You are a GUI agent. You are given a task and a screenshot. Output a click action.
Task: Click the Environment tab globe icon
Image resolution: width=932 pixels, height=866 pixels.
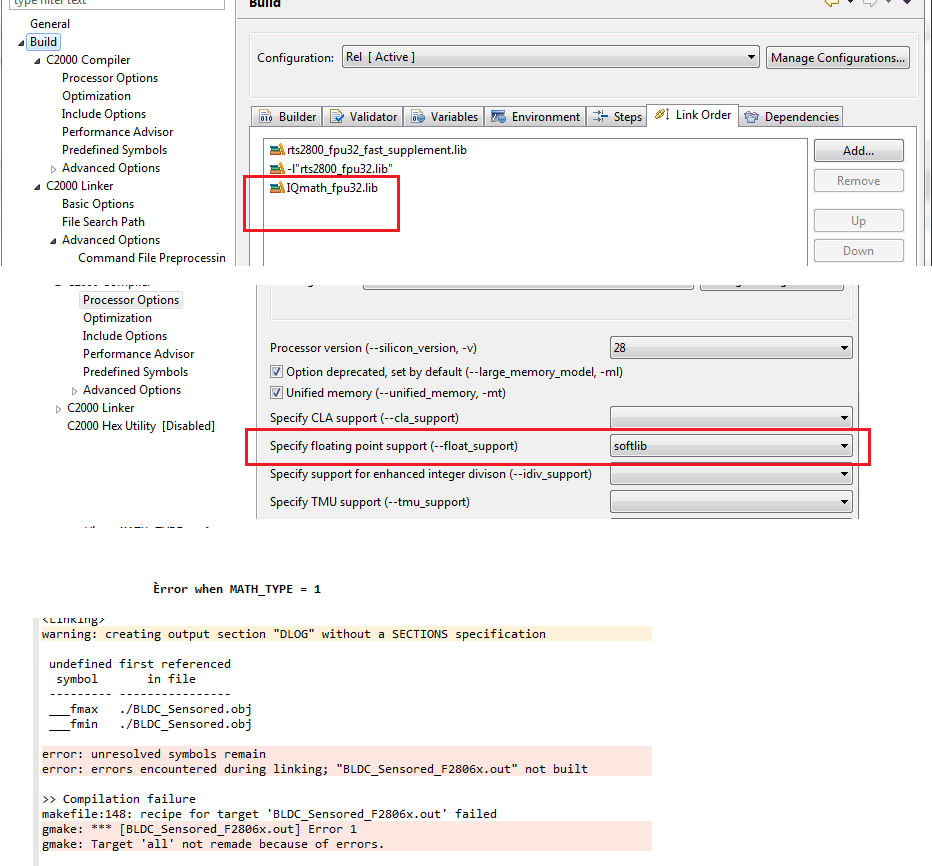click(495, 116)
